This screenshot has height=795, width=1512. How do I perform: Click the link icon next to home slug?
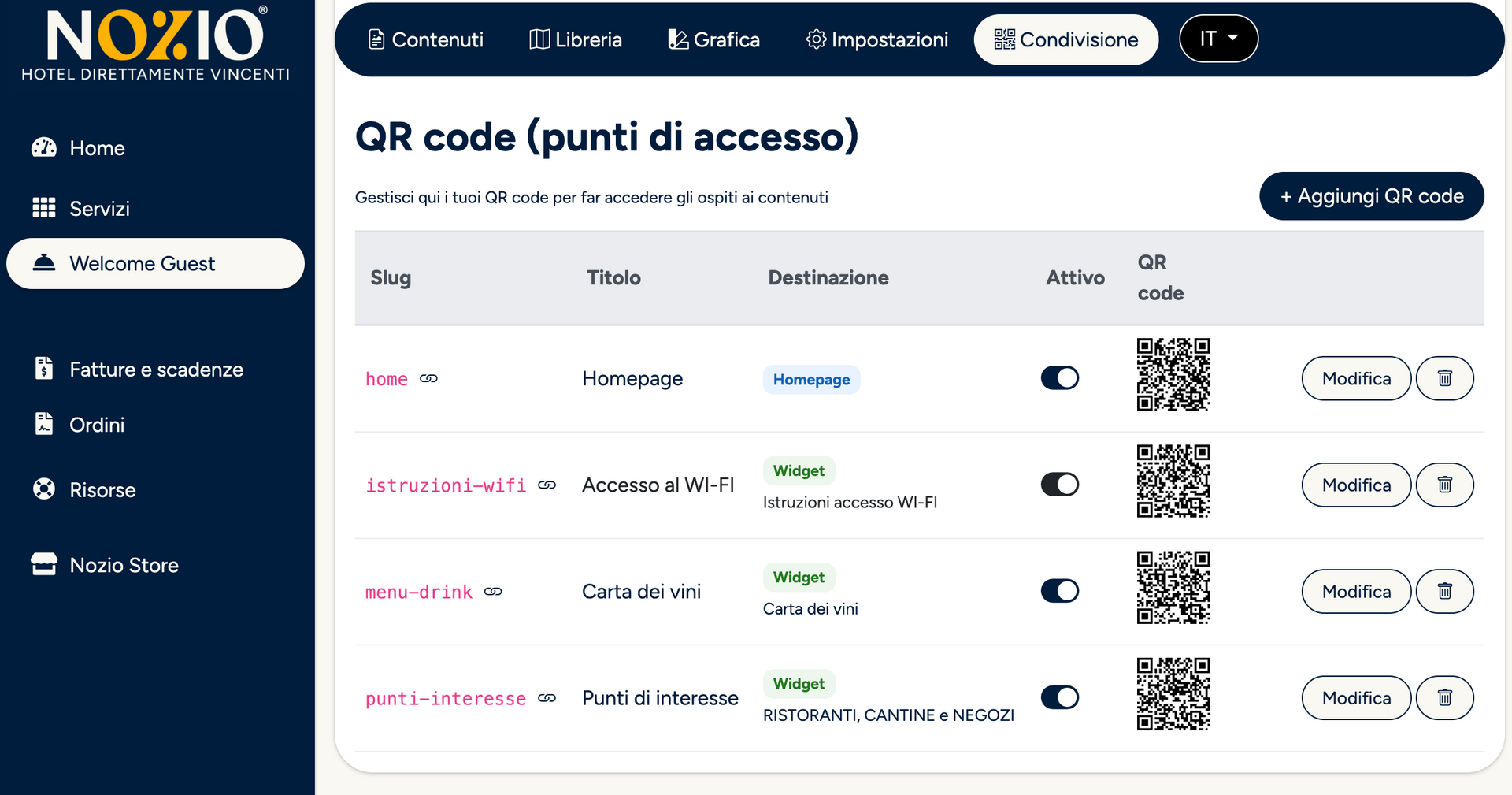[428, 379]
